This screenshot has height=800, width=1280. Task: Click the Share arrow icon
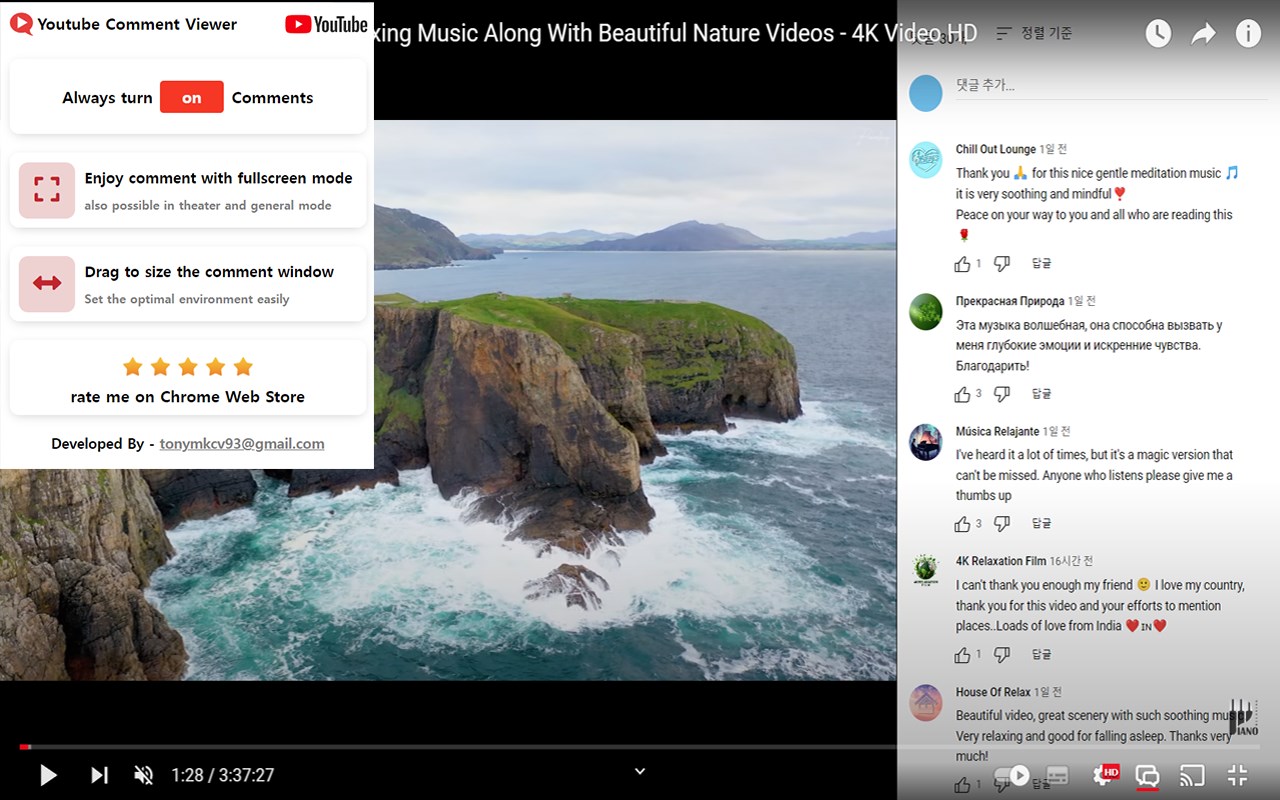point(1203,34)
